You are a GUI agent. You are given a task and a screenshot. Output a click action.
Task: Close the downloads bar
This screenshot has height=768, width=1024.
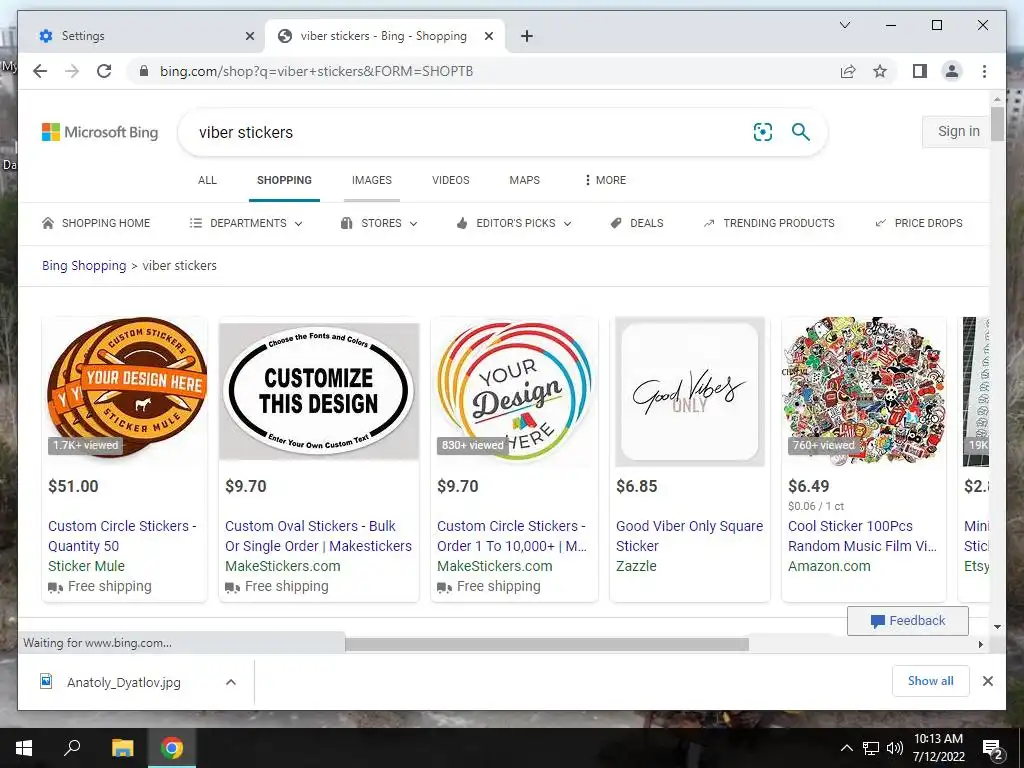tap(987, 681)
